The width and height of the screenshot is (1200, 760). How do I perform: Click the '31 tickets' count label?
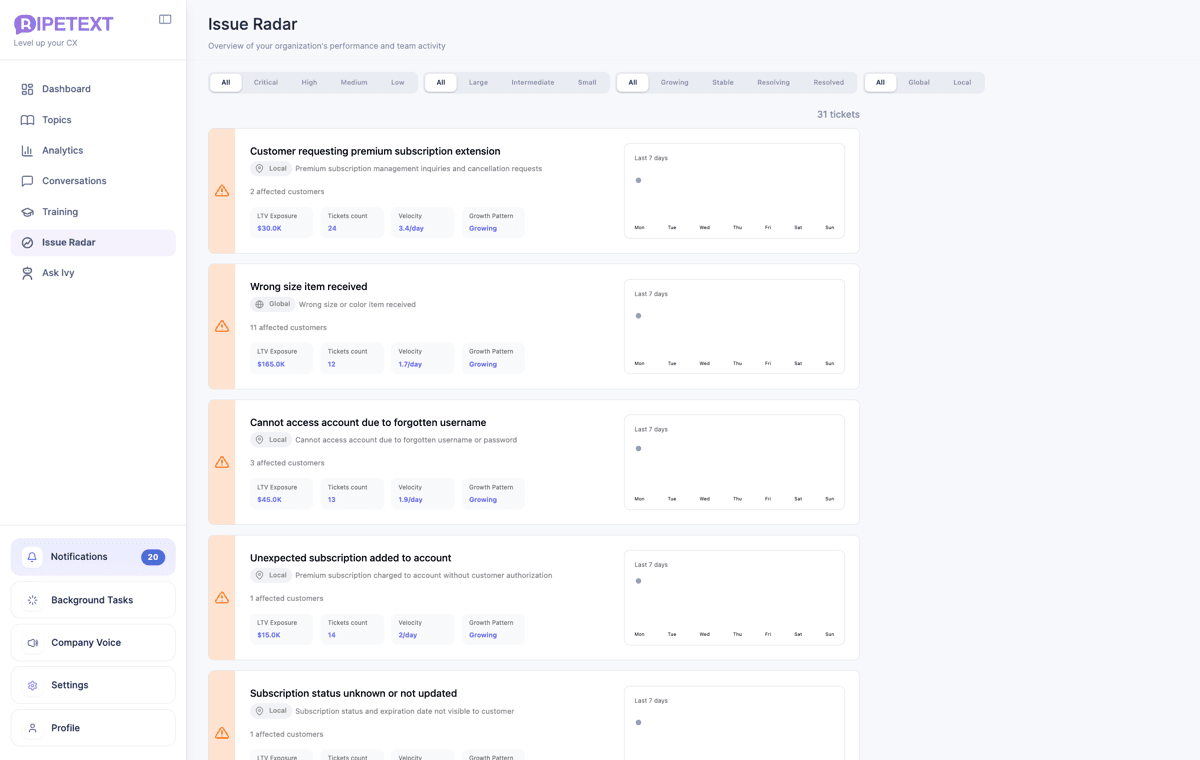click(838, 114)
